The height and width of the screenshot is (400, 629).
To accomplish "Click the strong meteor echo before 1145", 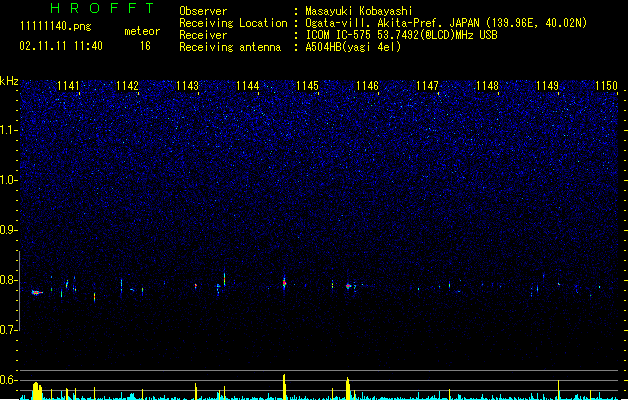I will (284, 283).
